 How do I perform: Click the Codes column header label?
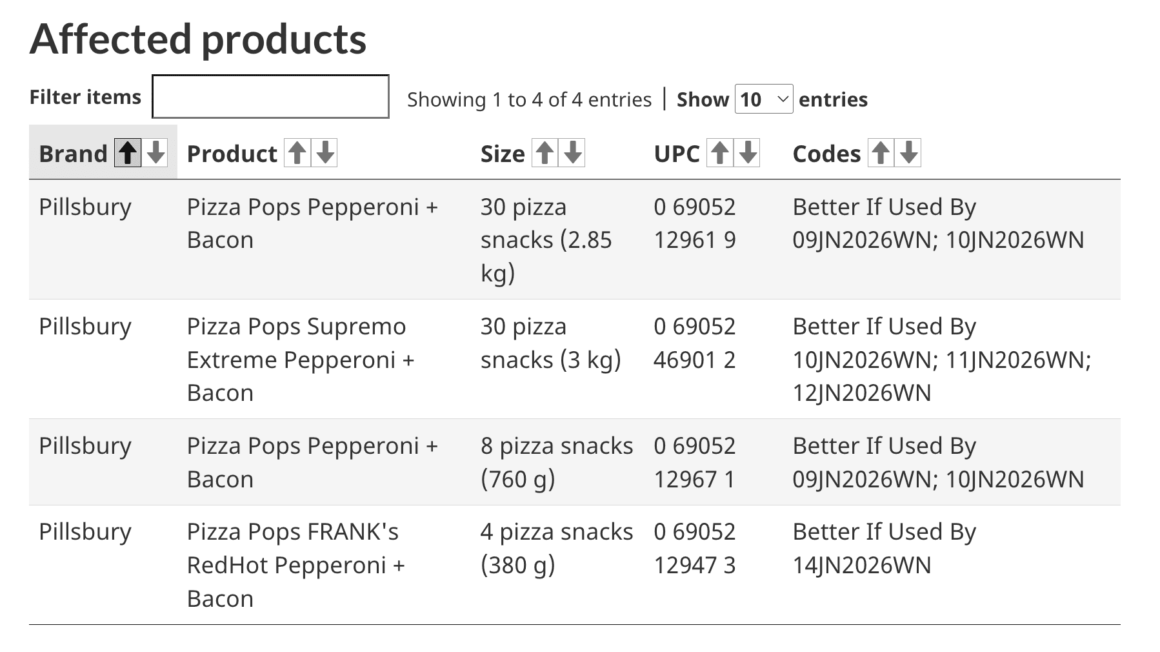tap(826, 154)
